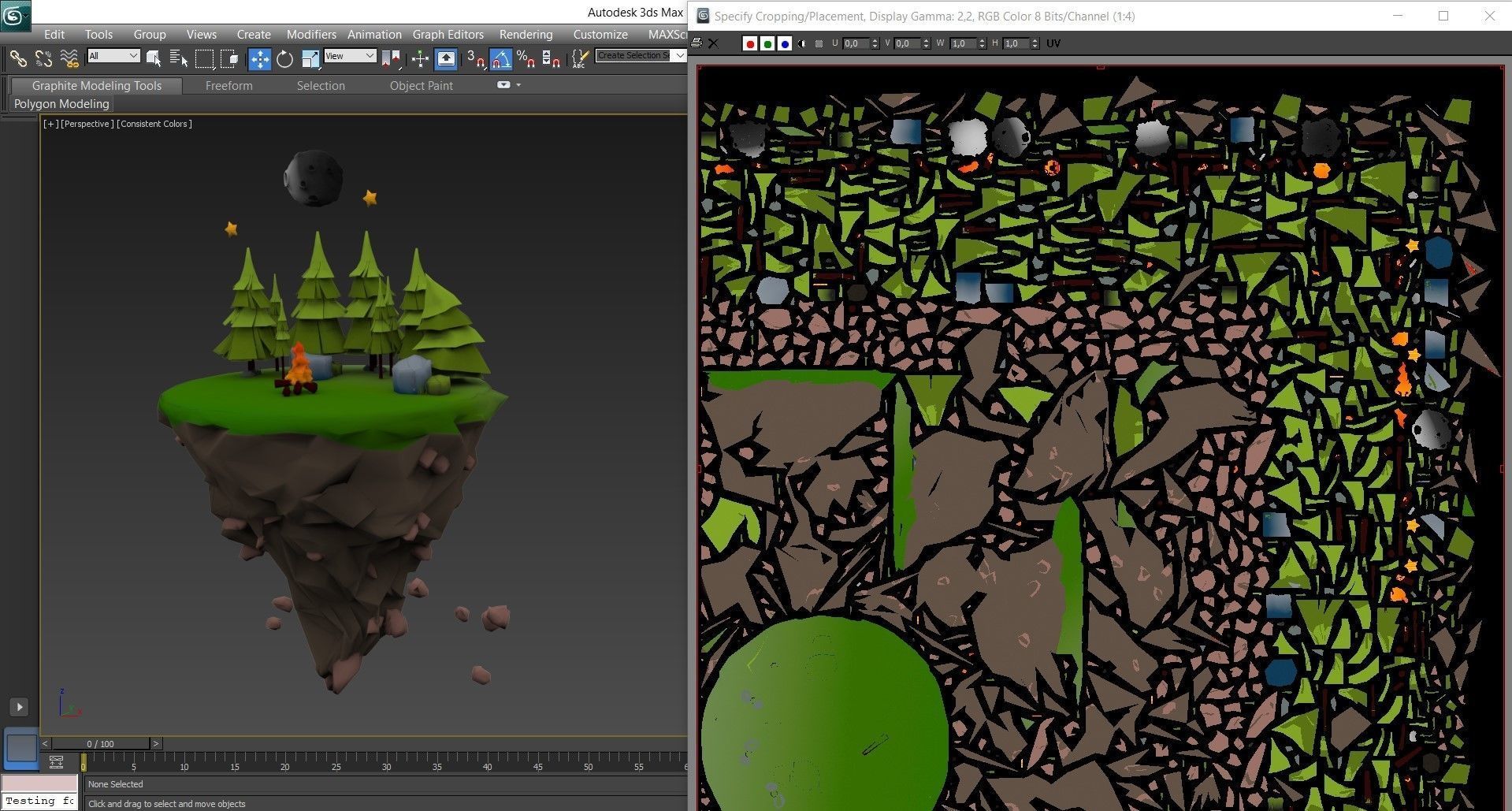Viewport: 1512px width, 811px height.
Task: Open the Modifiers menu
Action: pyautogui.click(x=311, y=34)
